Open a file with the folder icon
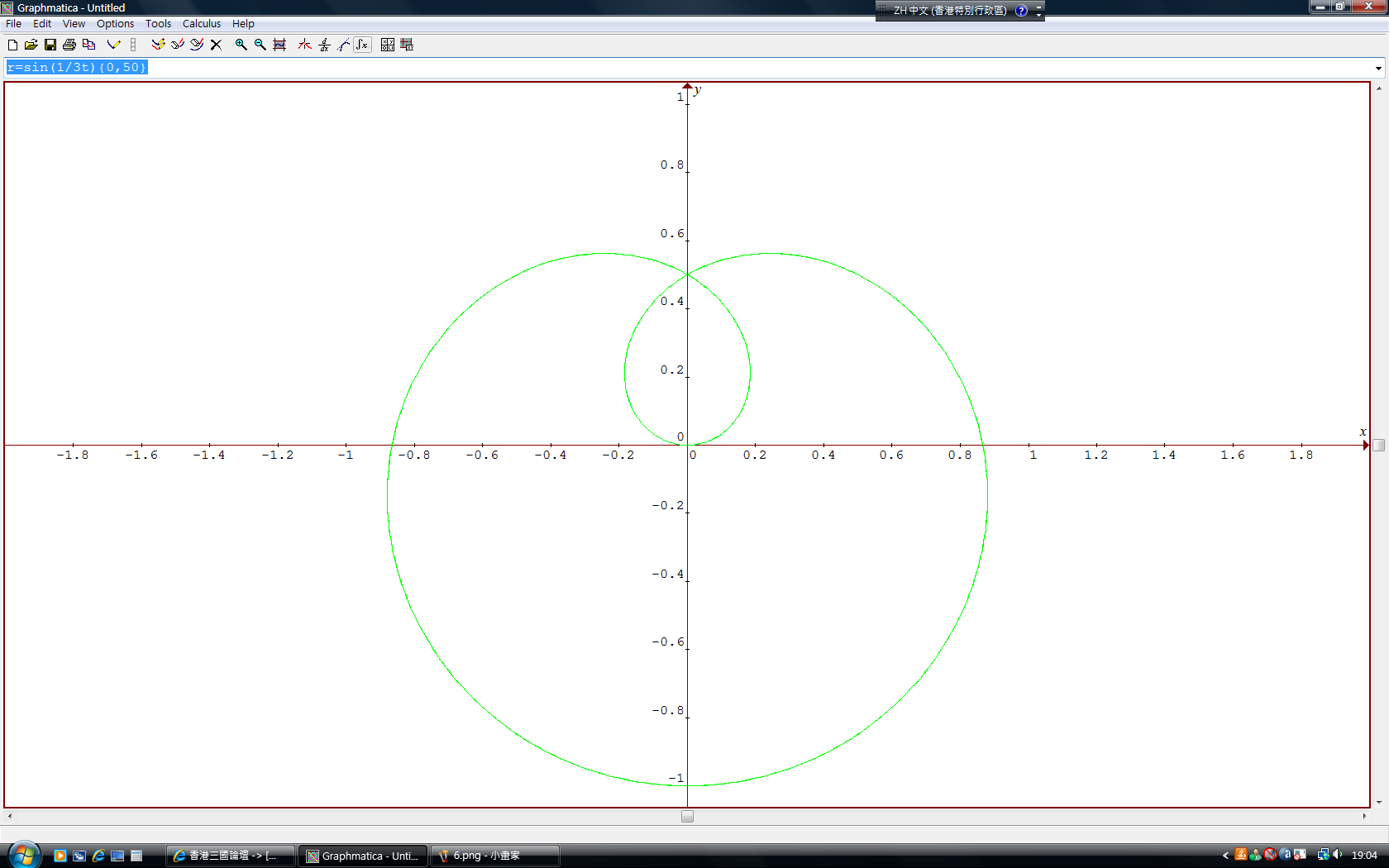 tap(31, 45)
